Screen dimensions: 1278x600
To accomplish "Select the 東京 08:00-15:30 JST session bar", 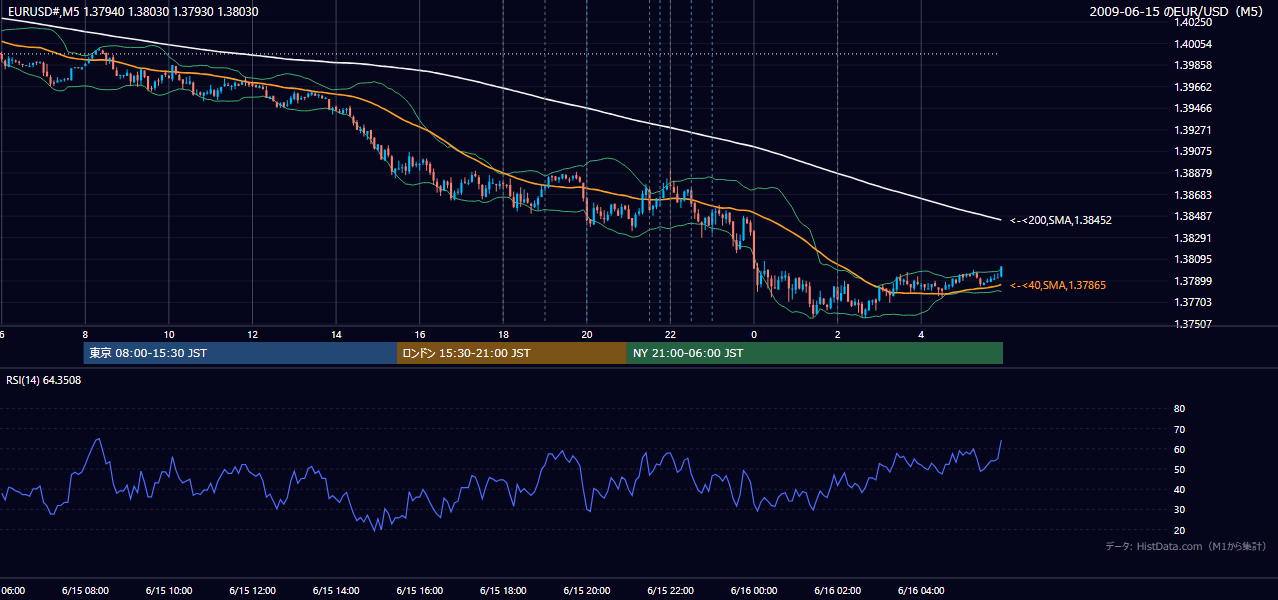I will pyautogui.click(x=240, y=353).
